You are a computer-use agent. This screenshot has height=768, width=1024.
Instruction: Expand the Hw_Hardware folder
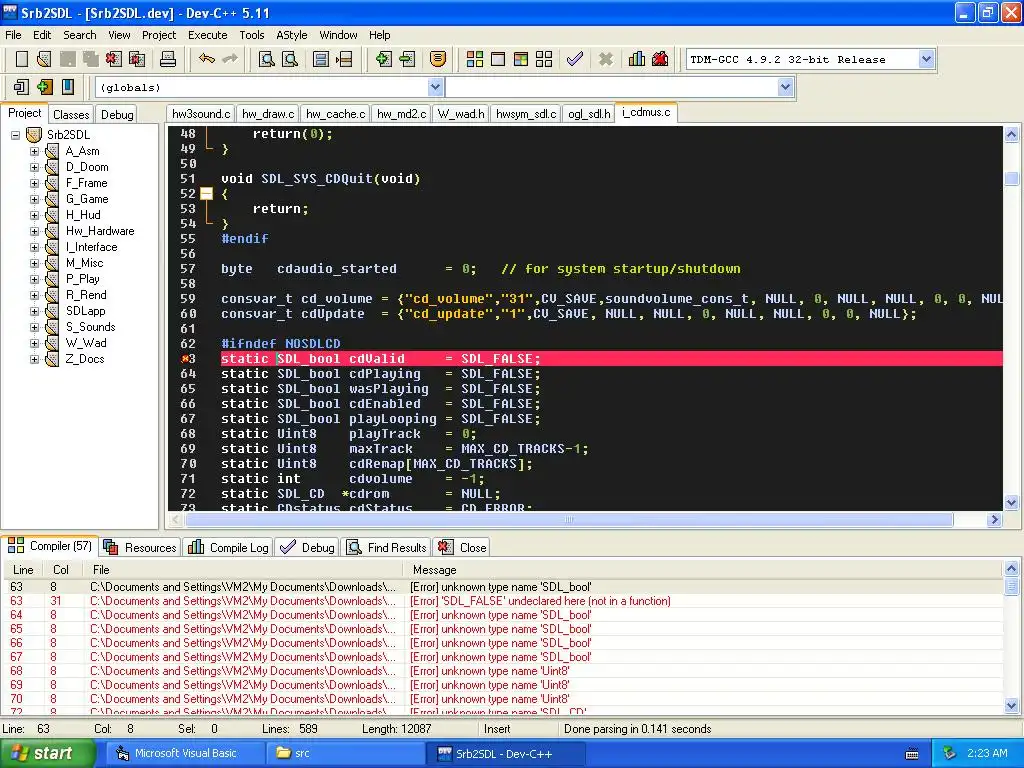[x=35, y=231]
